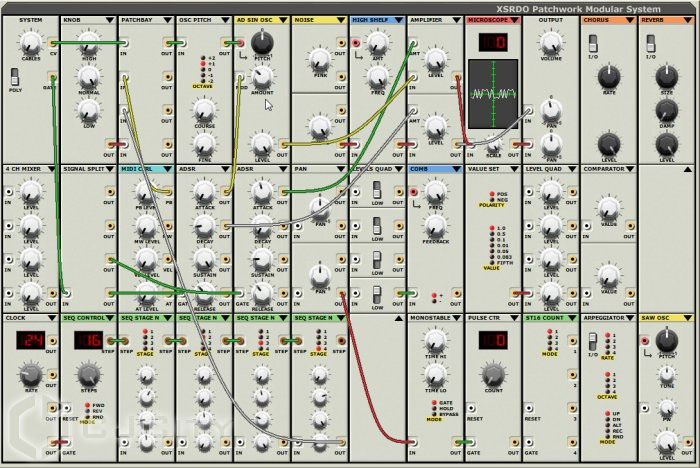This screenshot has height=468, width=700.
Task: Click the RESET jack on ST16 COUNT module
Action: tap(529, 408)
